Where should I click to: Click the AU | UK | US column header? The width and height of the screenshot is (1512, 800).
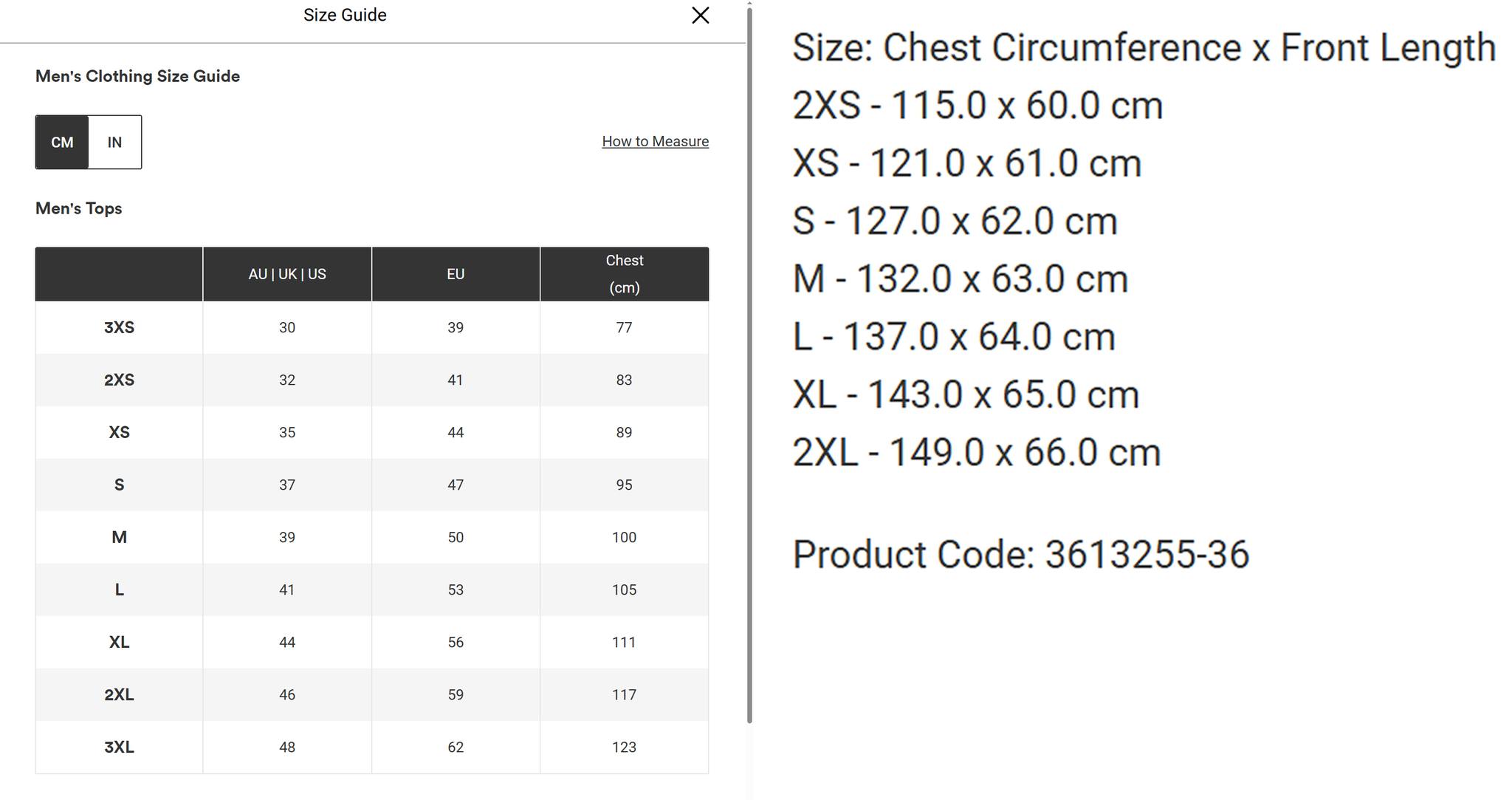pos(287,274)
